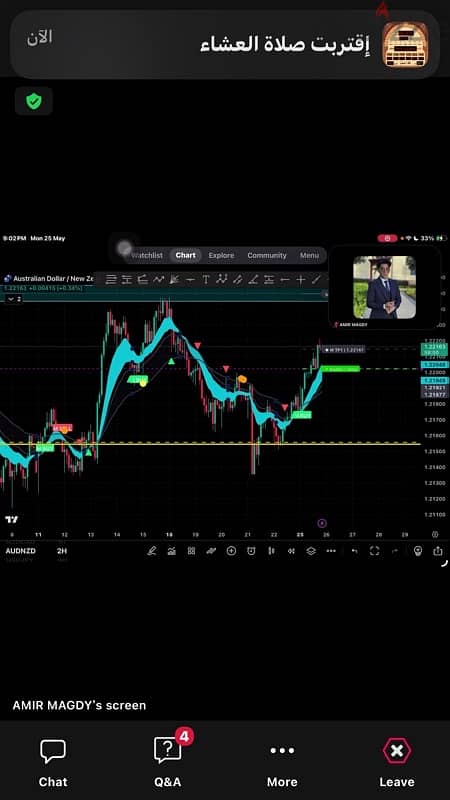Select the text T drawing tool

(206, 279)
